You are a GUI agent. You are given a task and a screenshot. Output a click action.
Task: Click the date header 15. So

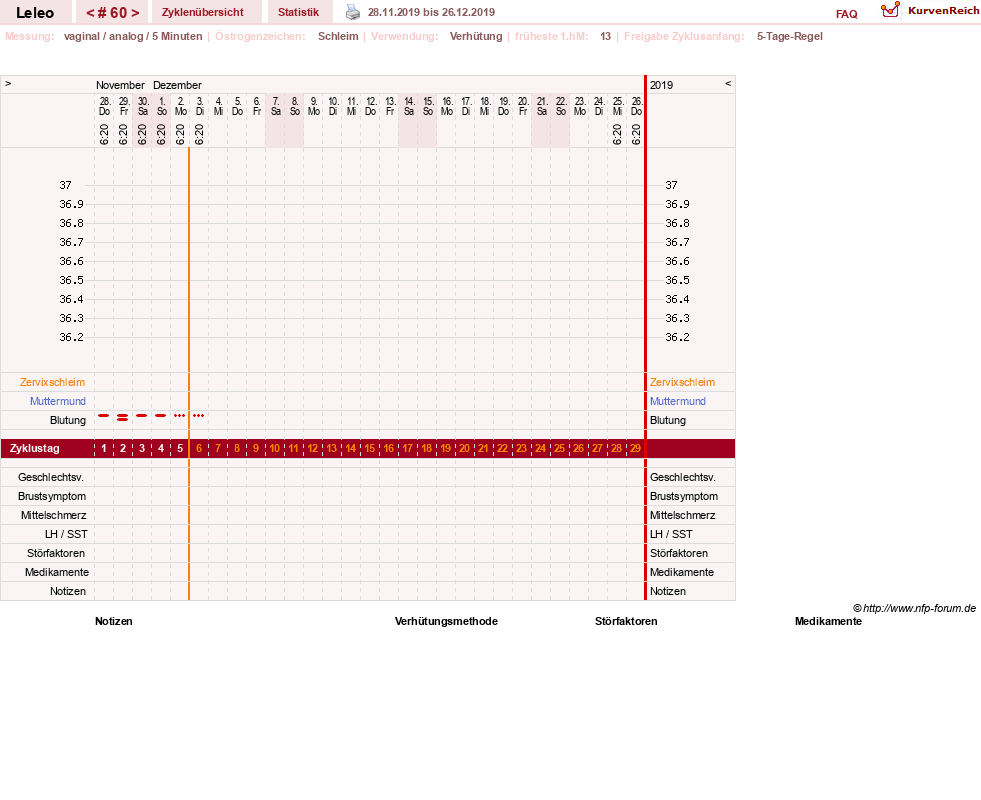428,106
